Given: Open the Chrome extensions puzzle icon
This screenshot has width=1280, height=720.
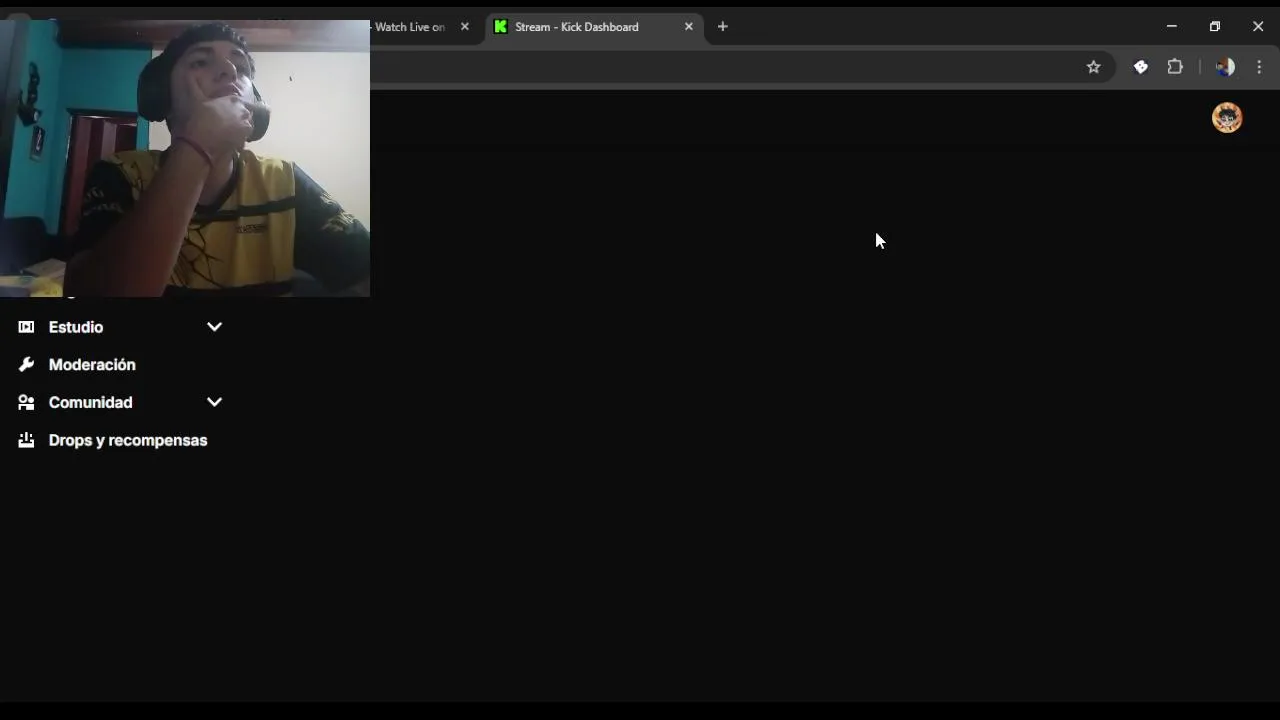Looking at the screenshot, I should (1175, 67).
